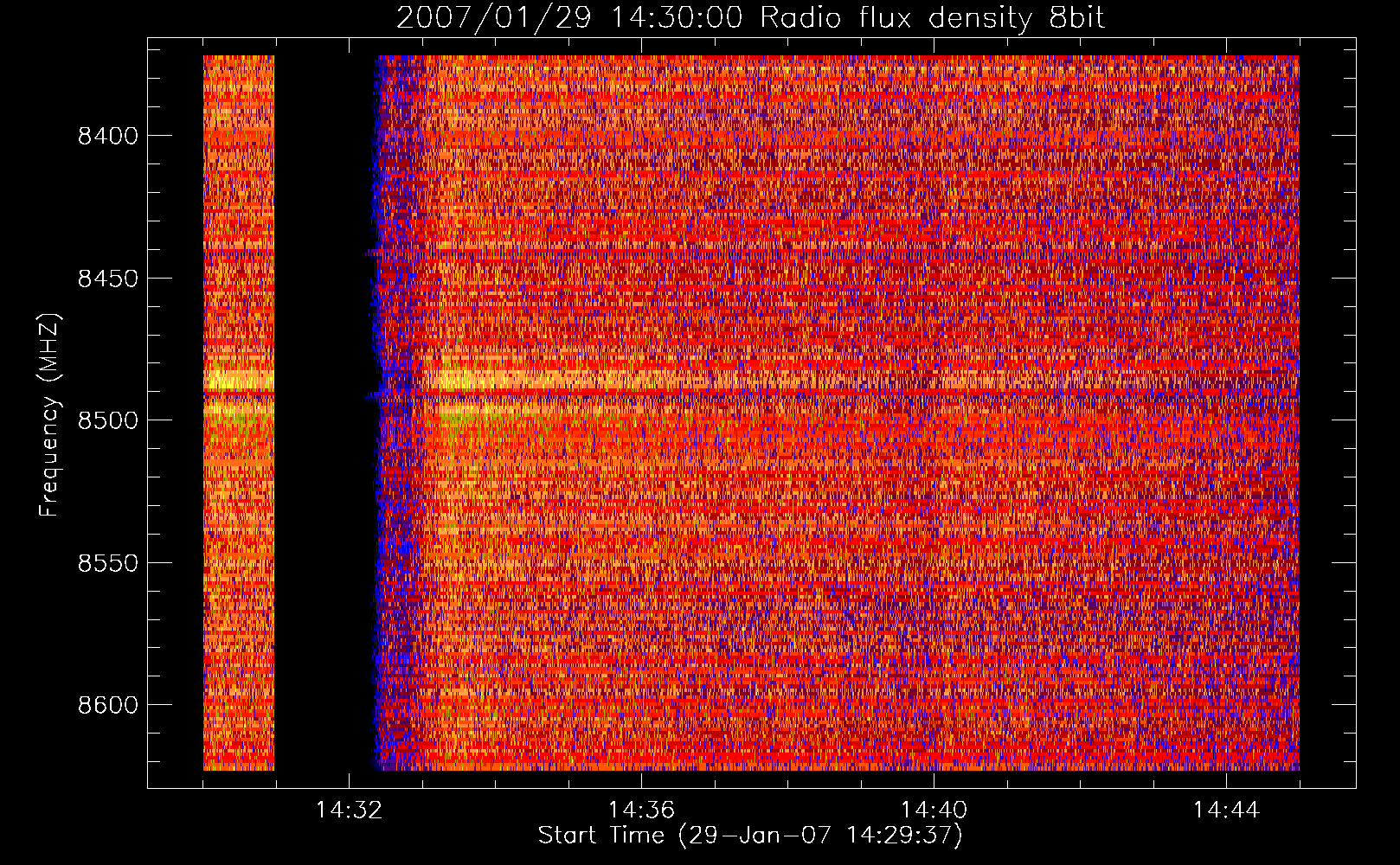Click the 8500 frequency tick label

108,420
